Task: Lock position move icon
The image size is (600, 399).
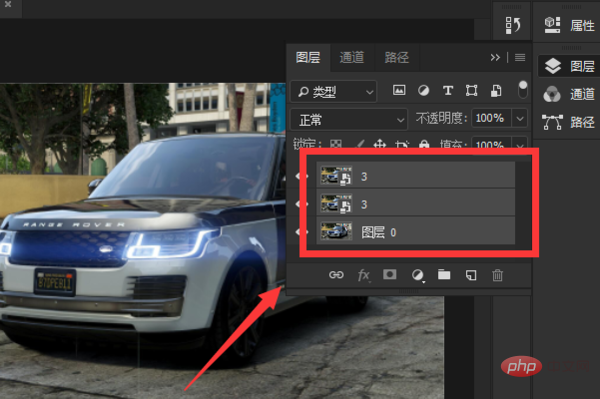Action: (380, 144)
